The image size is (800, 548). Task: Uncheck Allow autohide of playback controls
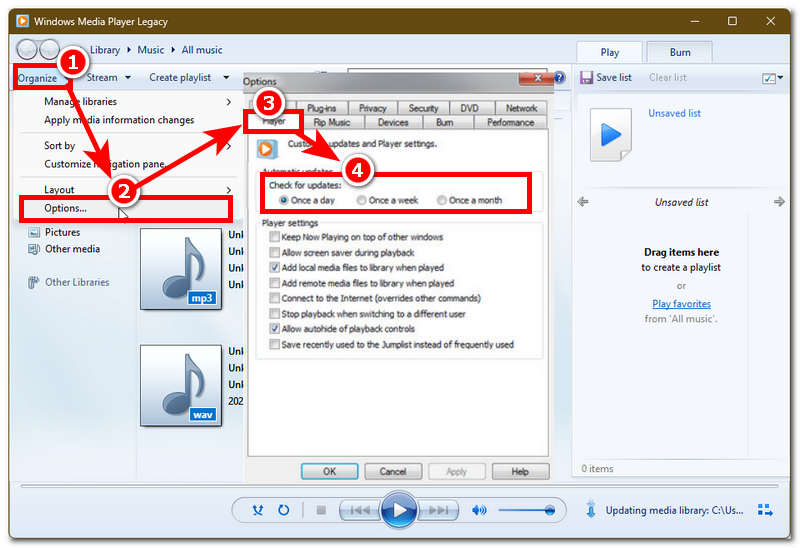[275, 329]
